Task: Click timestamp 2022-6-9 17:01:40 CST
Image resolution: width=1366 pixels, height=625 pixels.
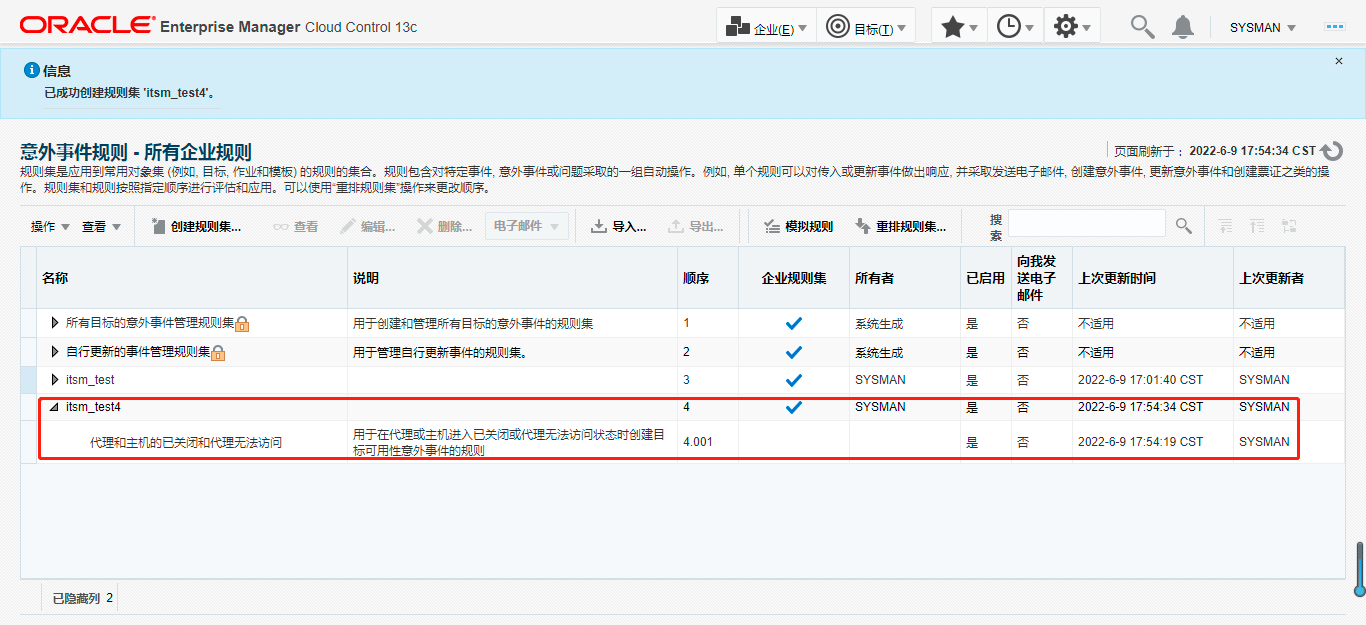Action: pyautogui.click(x=1140, y=380)
